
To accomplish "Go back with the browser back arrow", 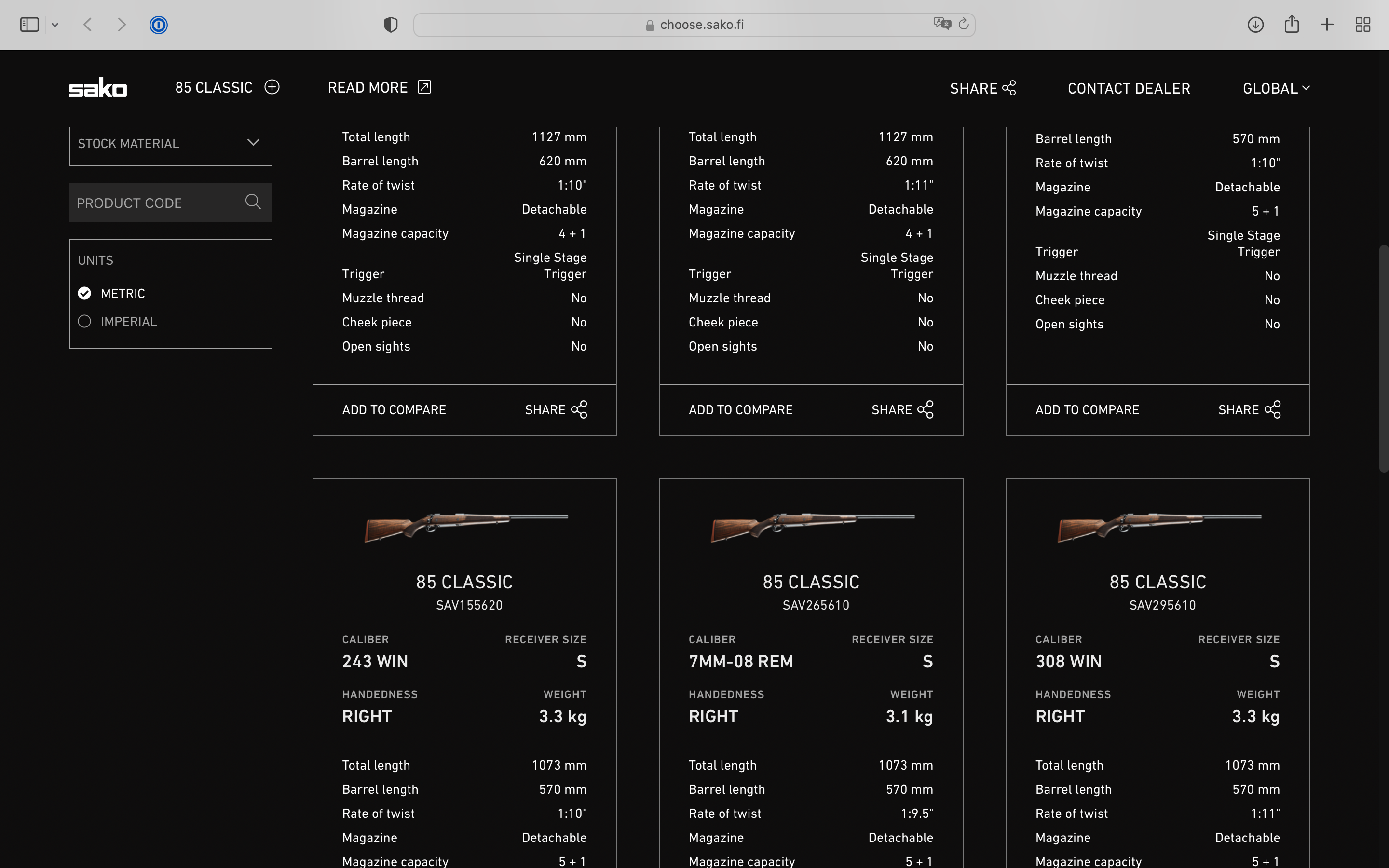I will (88, 25).
